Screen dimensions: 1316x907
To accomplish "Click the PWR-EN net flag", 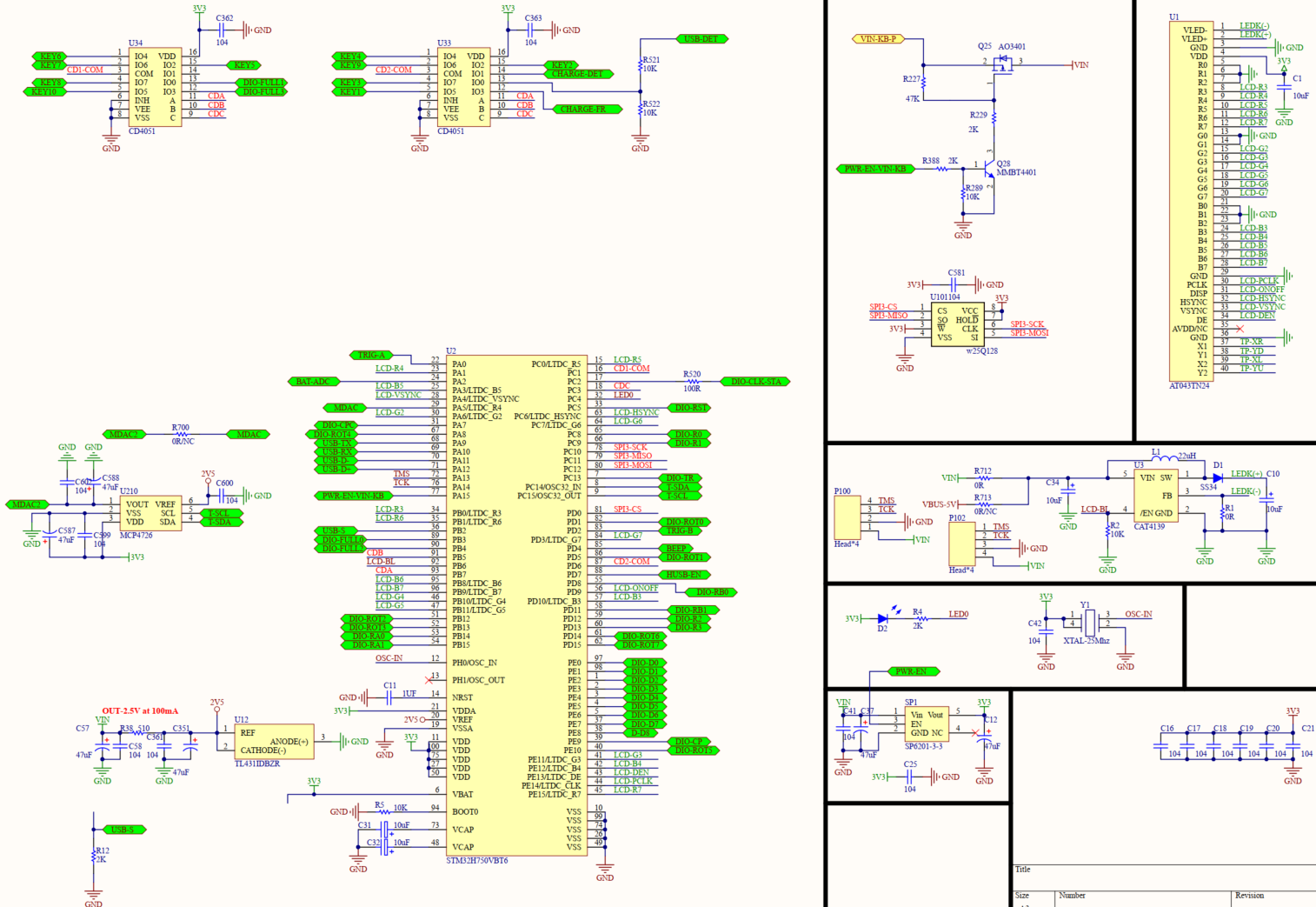I will click(910, 670).
